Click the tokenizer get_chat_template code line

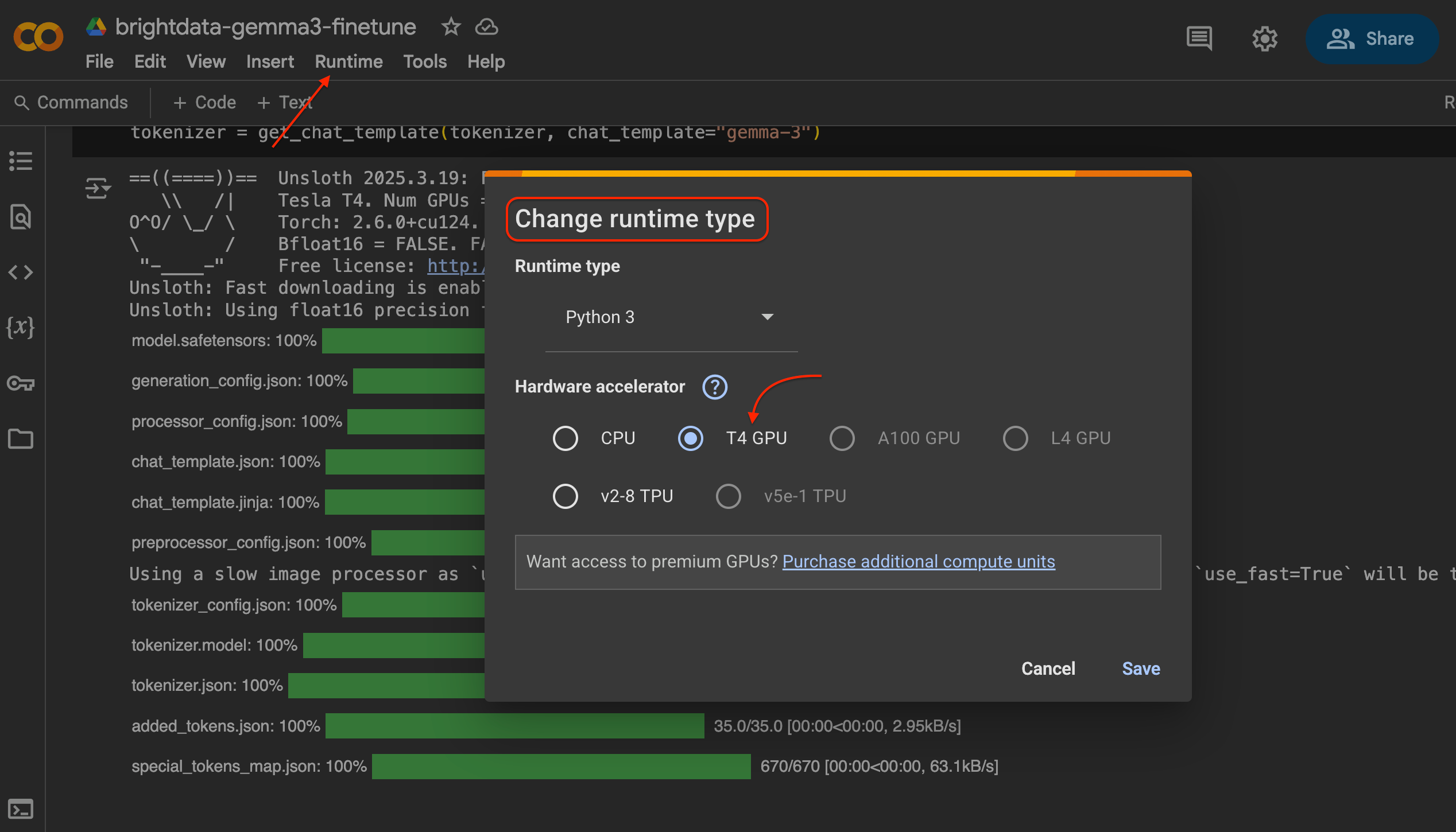click(x=475, y=133)
